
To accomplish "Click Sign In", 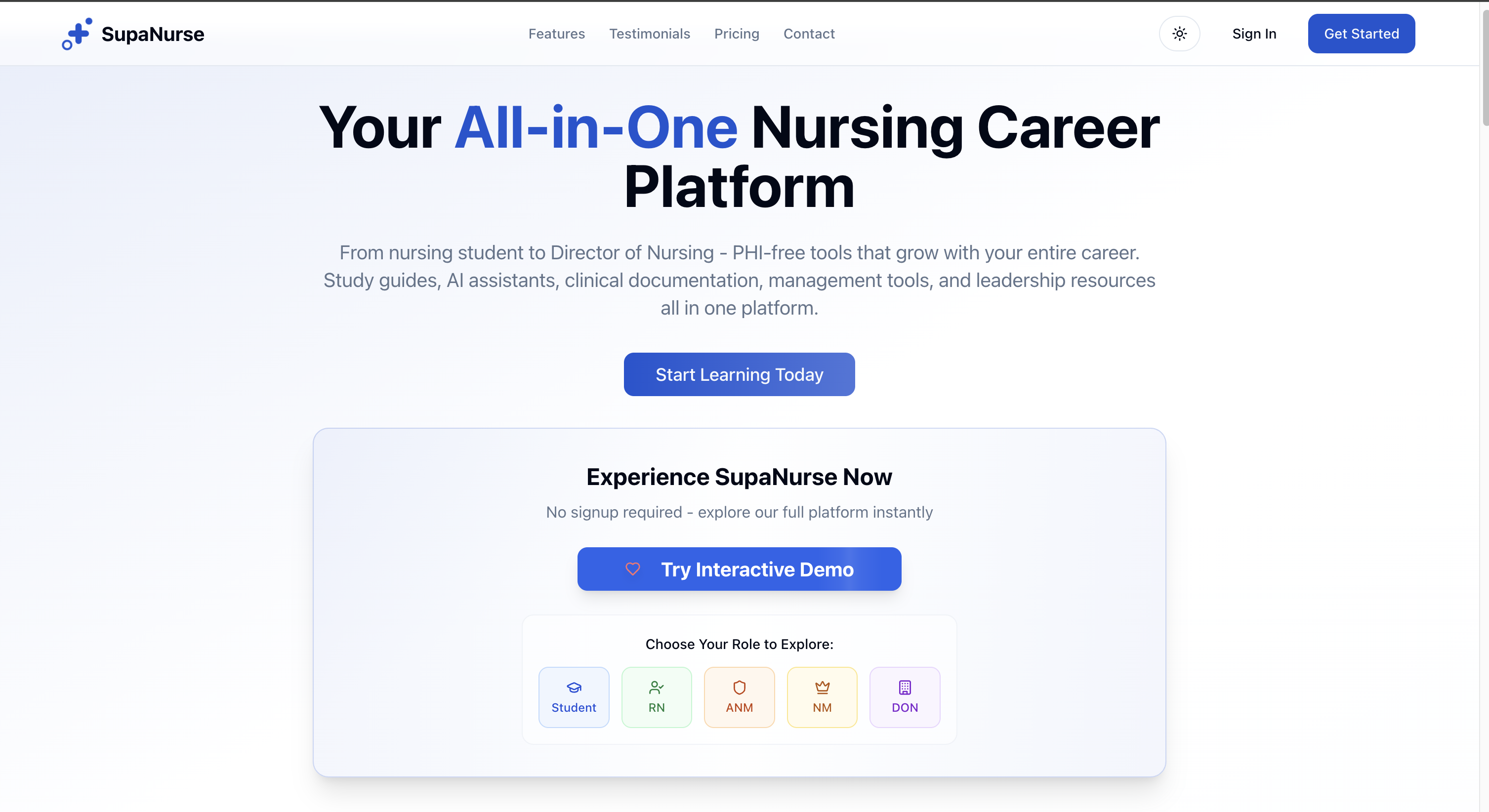I will (1254, 34).
